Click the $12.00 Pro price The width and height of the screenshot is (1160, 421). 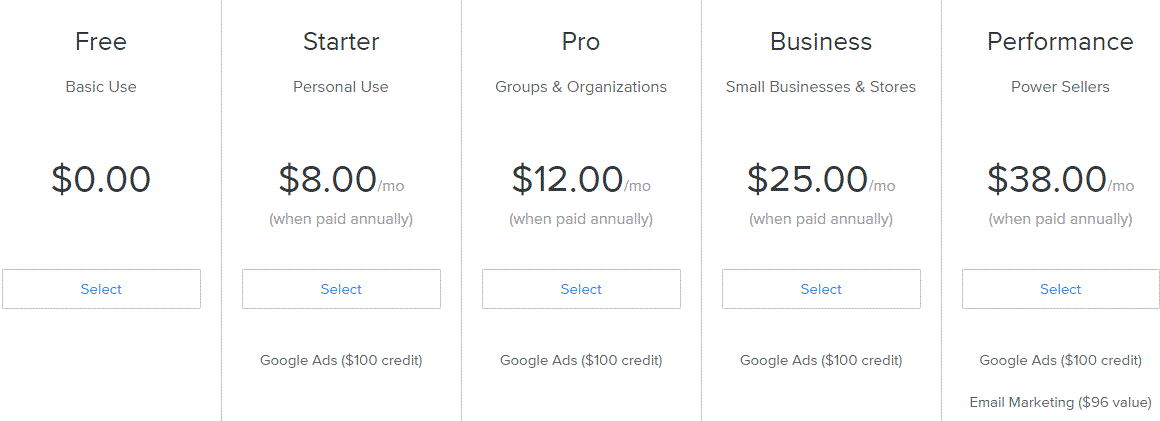click(x=567, y=179)
